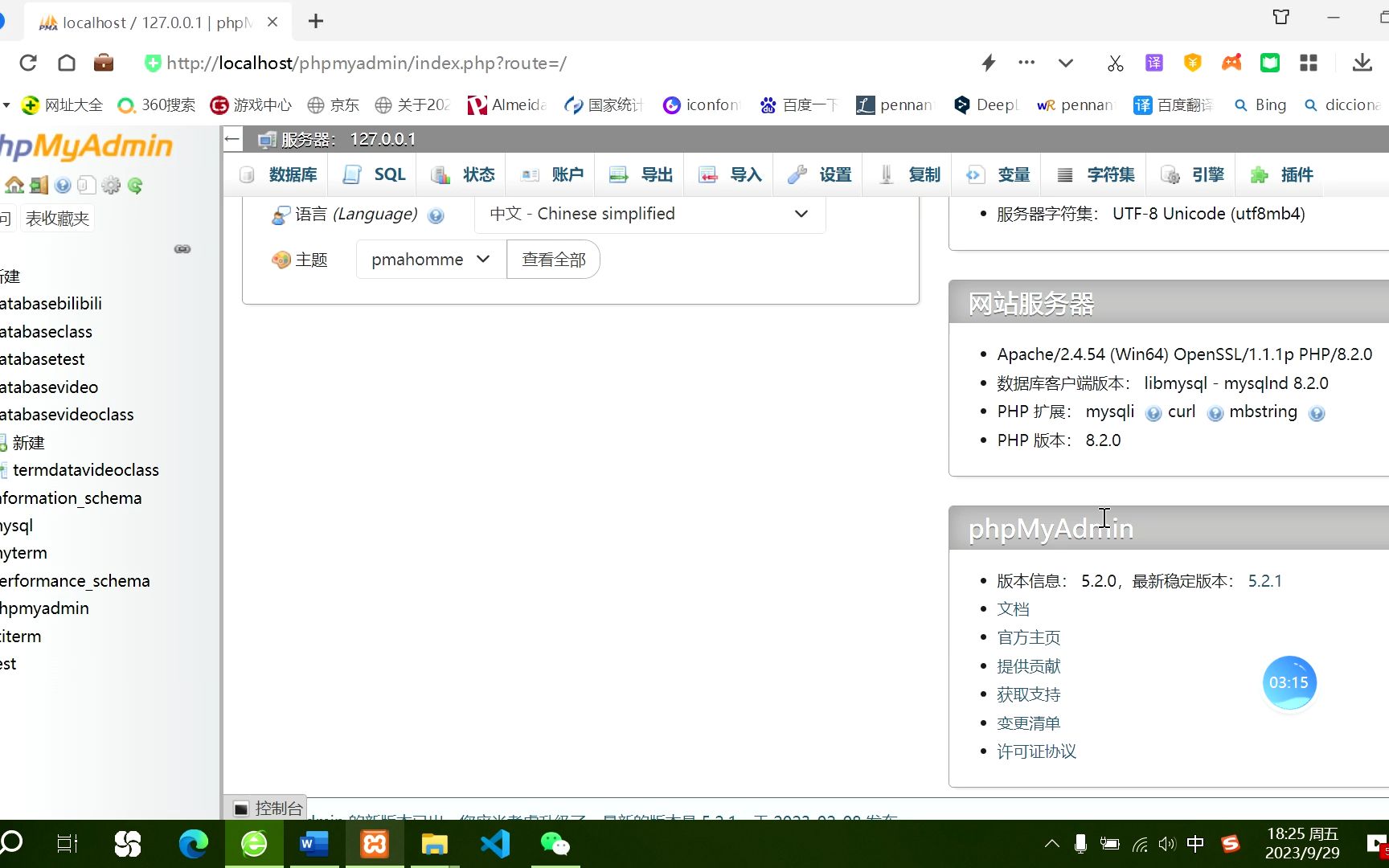Open the 数据库 tab
Viewport: 1389px width, 868px height.
[x=279, y=174]
